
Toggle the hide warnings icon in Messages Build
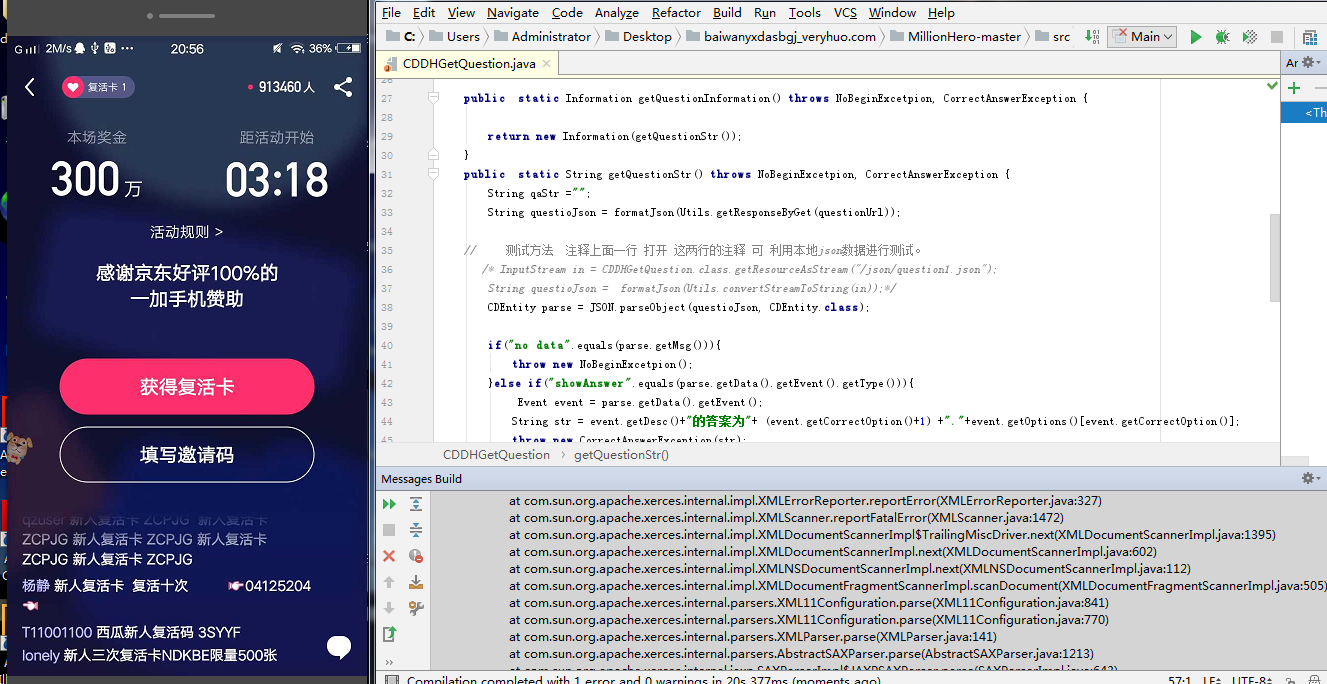click(x=416, y=556)
